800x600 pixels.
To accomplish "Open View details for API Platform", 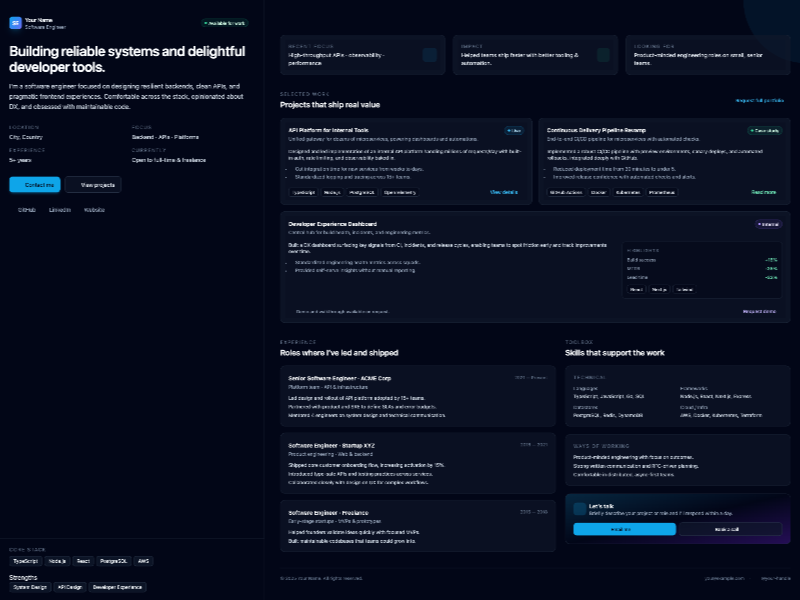I will click(504, 191).
